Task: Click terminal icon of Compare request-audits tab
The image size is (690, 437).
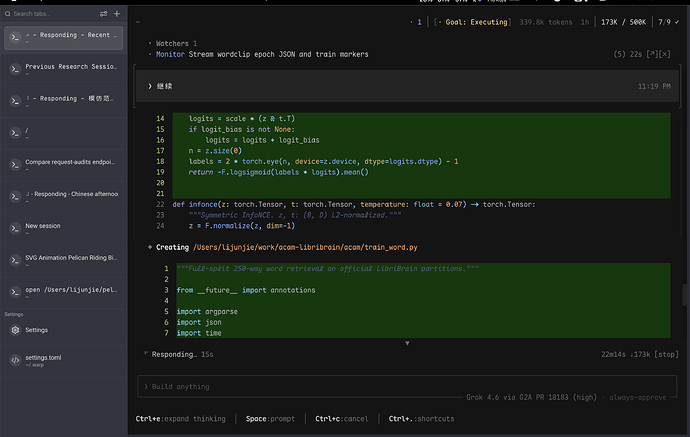Action: pyautogui.click(x=15, y=165)
